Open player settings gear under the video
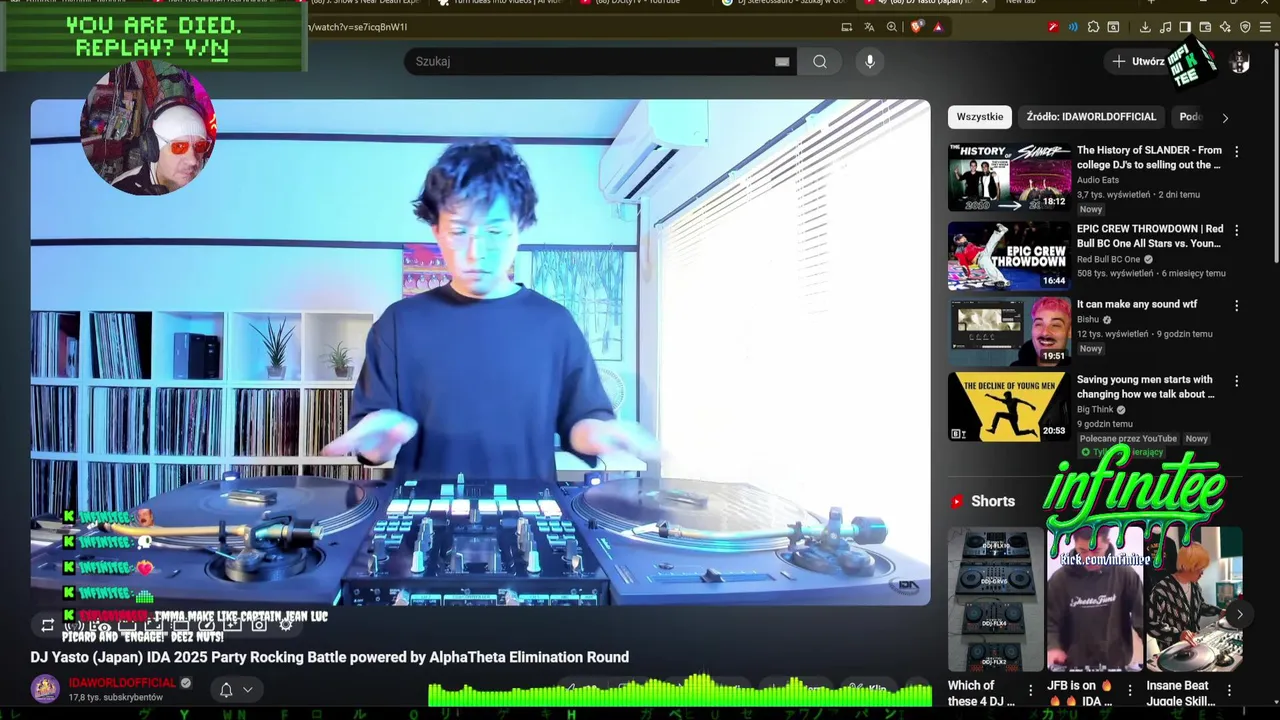The height and width of the screenshot is (720, 1280). point(285,624)
